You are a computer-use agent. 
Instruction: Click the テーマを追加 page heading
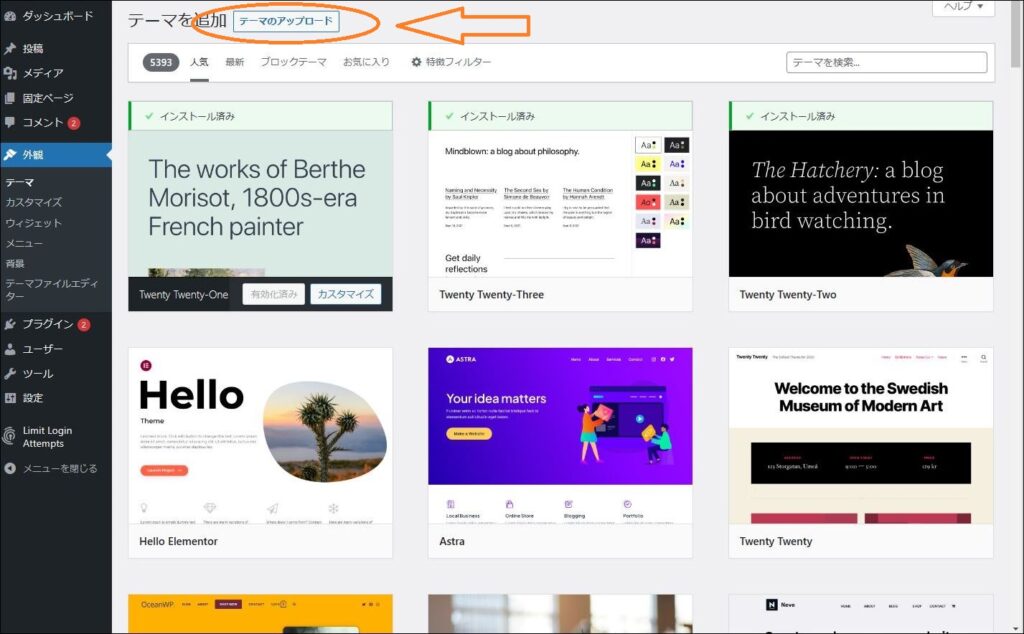(177, 21)
